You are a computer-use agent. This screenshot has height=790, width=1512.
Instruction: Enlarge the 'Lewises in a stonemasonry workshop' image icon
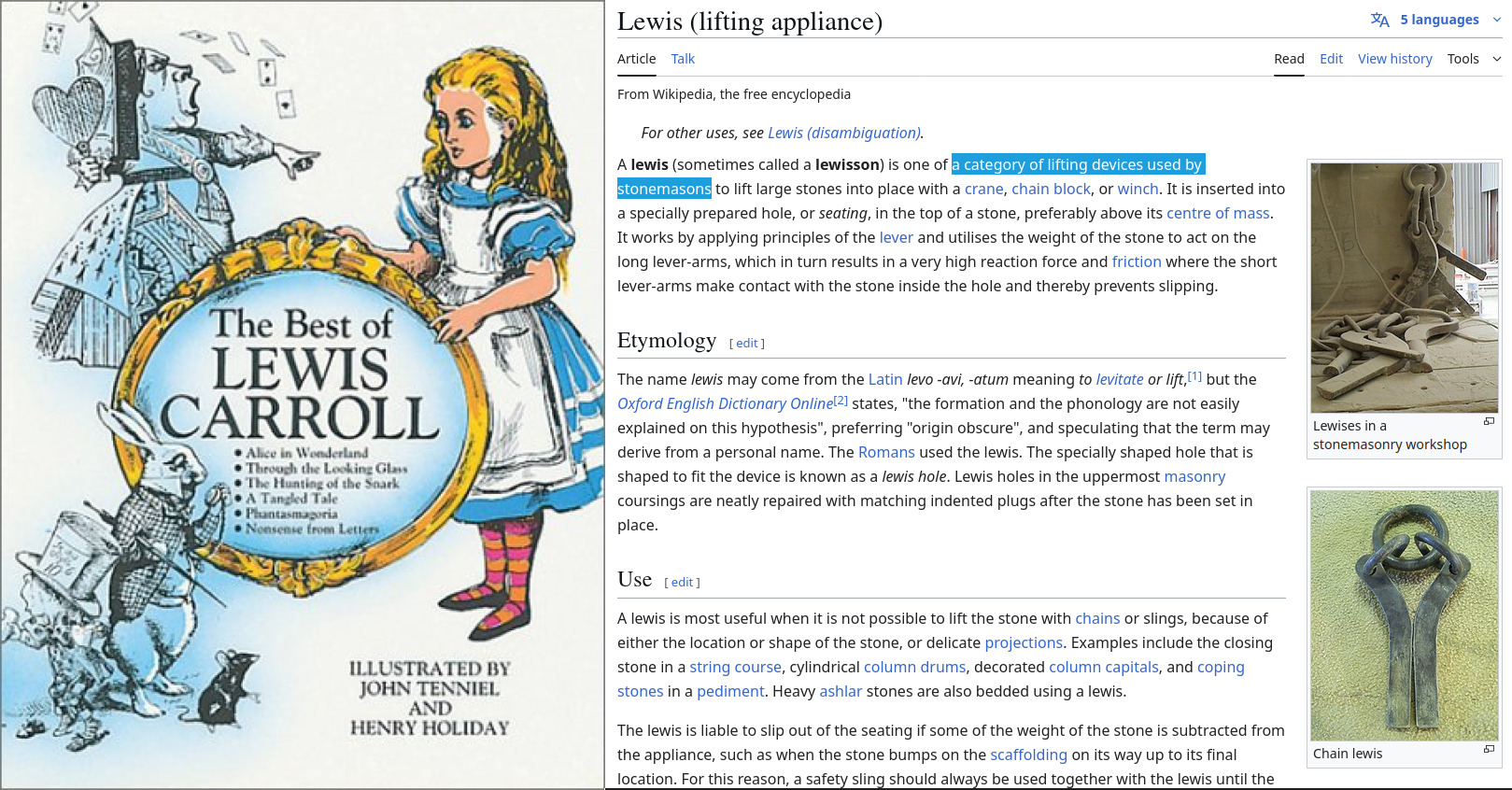coord(1489,422)
